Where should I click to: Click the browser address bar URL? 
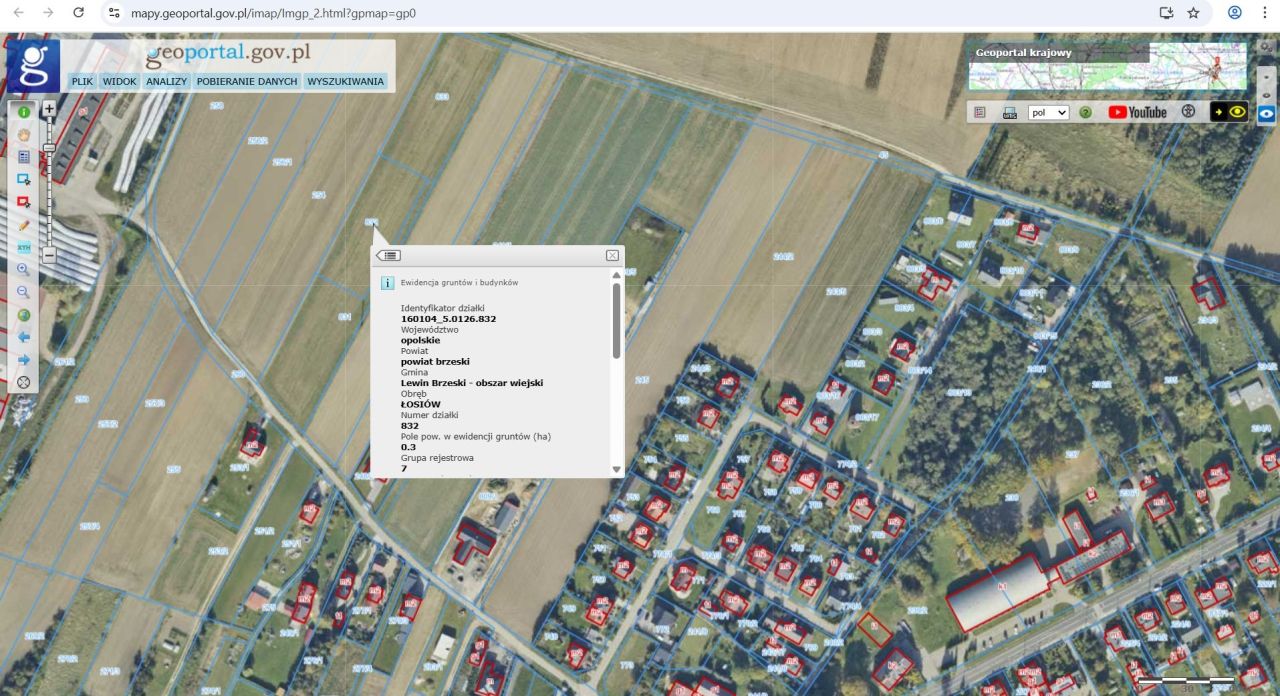[x=273, y=13]
